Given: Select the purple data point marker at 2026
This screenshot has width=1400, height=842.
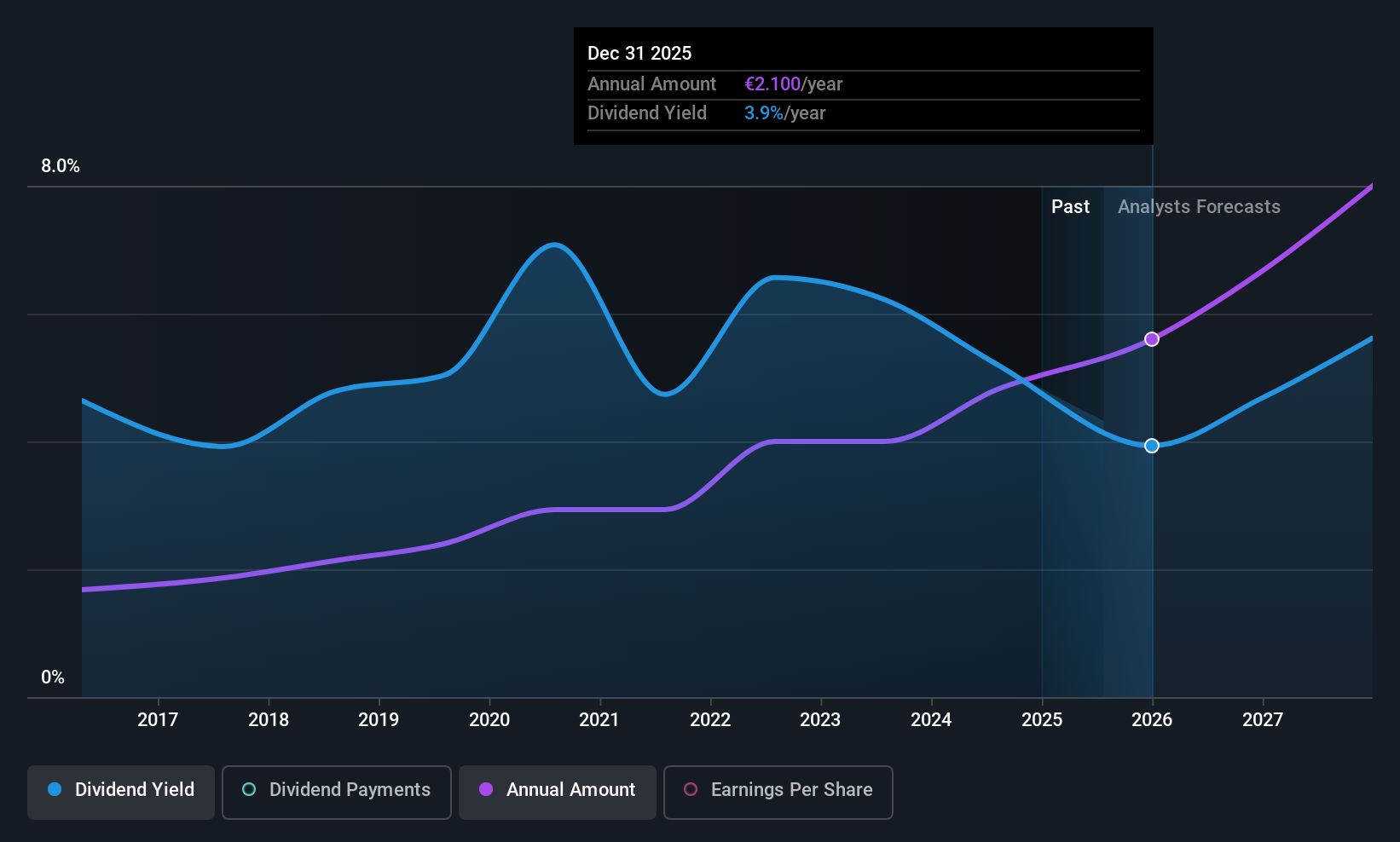Looking at the screenshot, I should [1152, 339].
